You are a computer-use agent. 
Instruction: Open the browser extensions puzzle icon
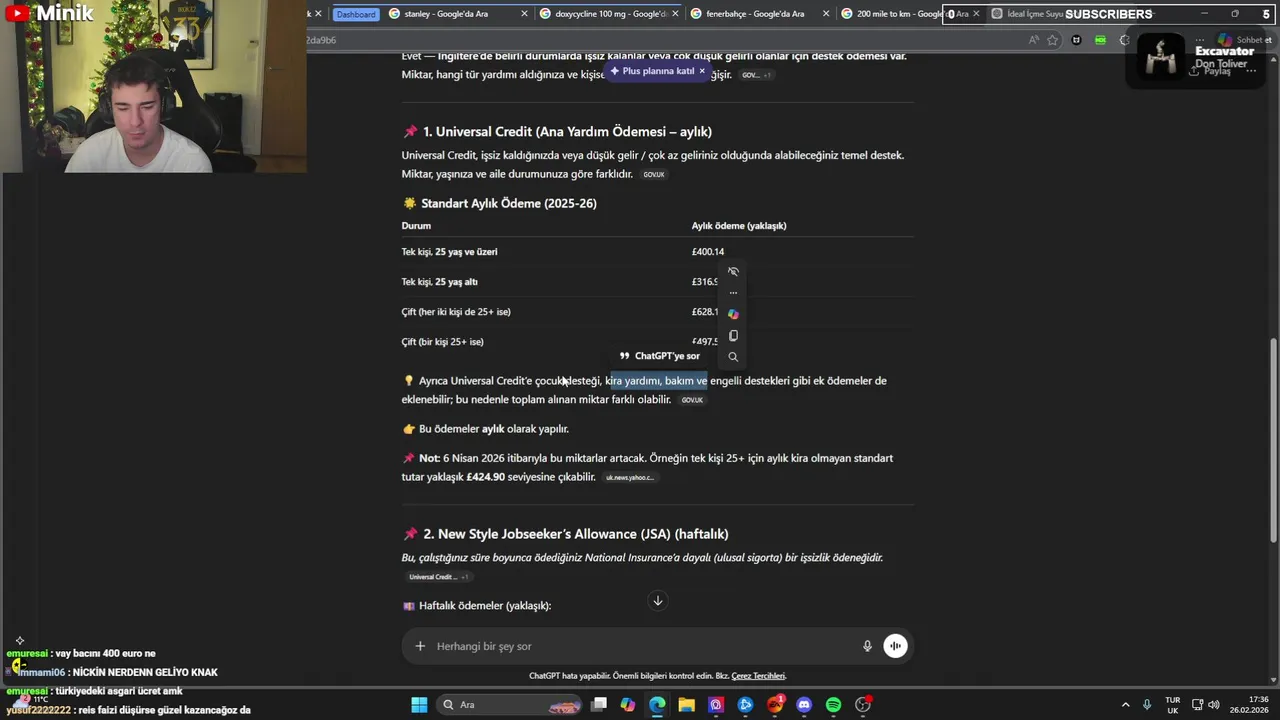coord(1124,40)
